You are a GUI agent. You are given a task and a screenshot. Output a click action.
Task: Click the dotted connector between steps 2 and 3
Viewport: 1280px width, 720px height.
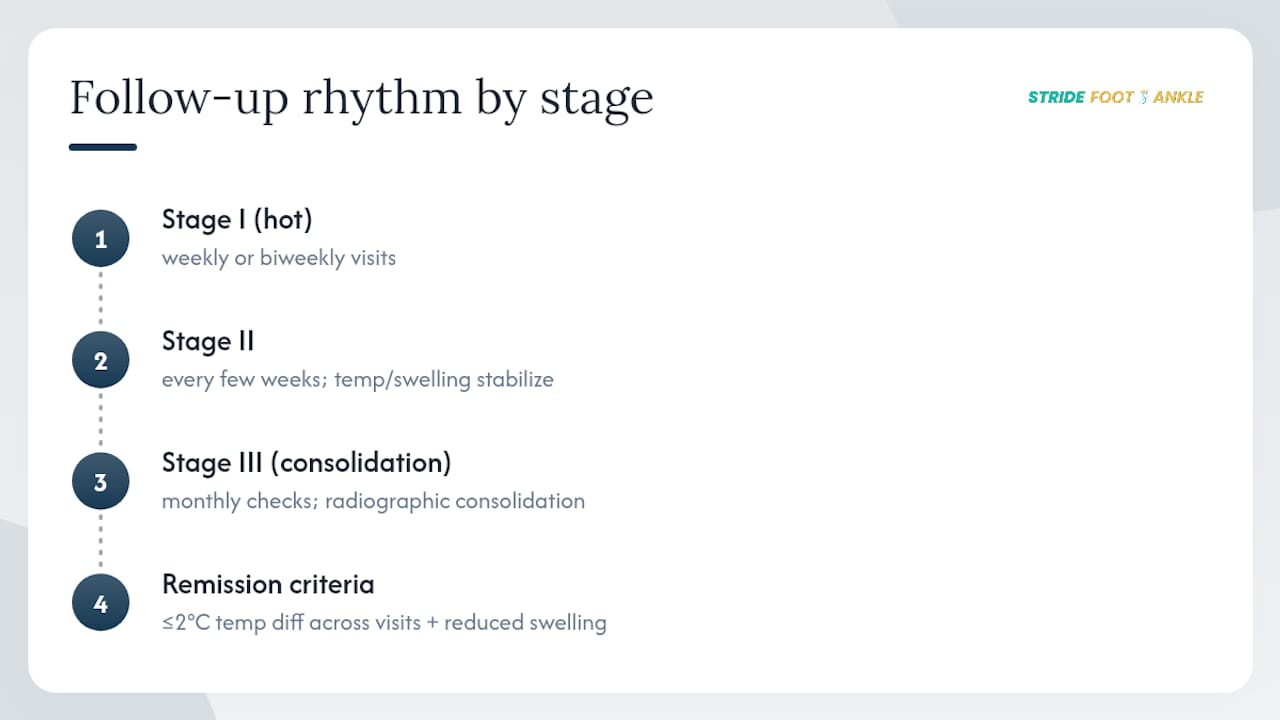[x=100, y=421]
